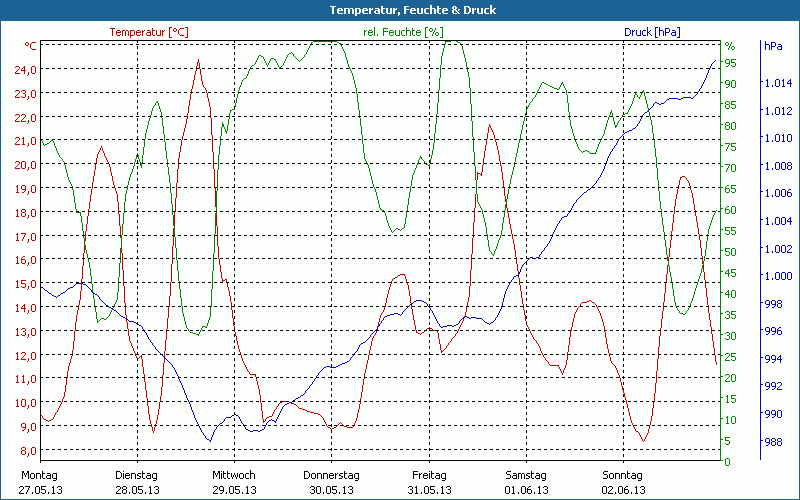Select the green 'rel. Feuchte [%]' legend label
The width and height of the screenshot is (800, 500).
coord(402,32)
